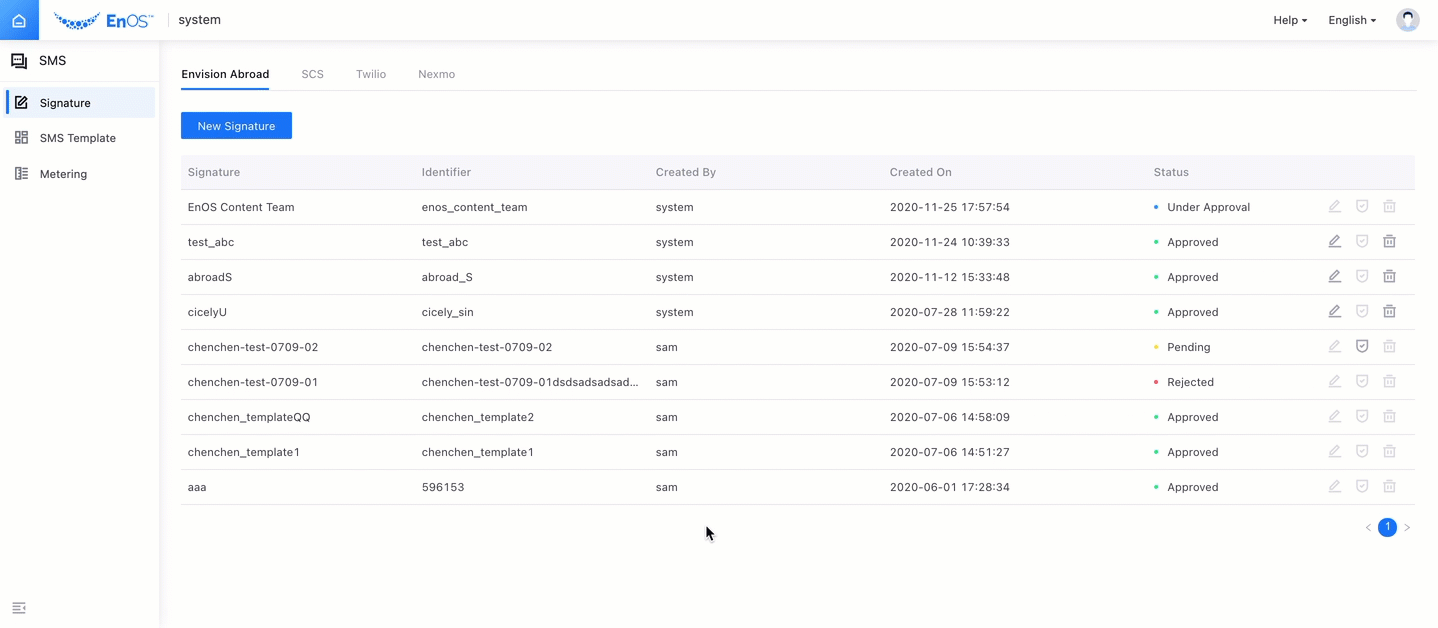The height and width of the screenshot is (628, 1438).
Task: Open the Nexmo tab
Action: 436,74
